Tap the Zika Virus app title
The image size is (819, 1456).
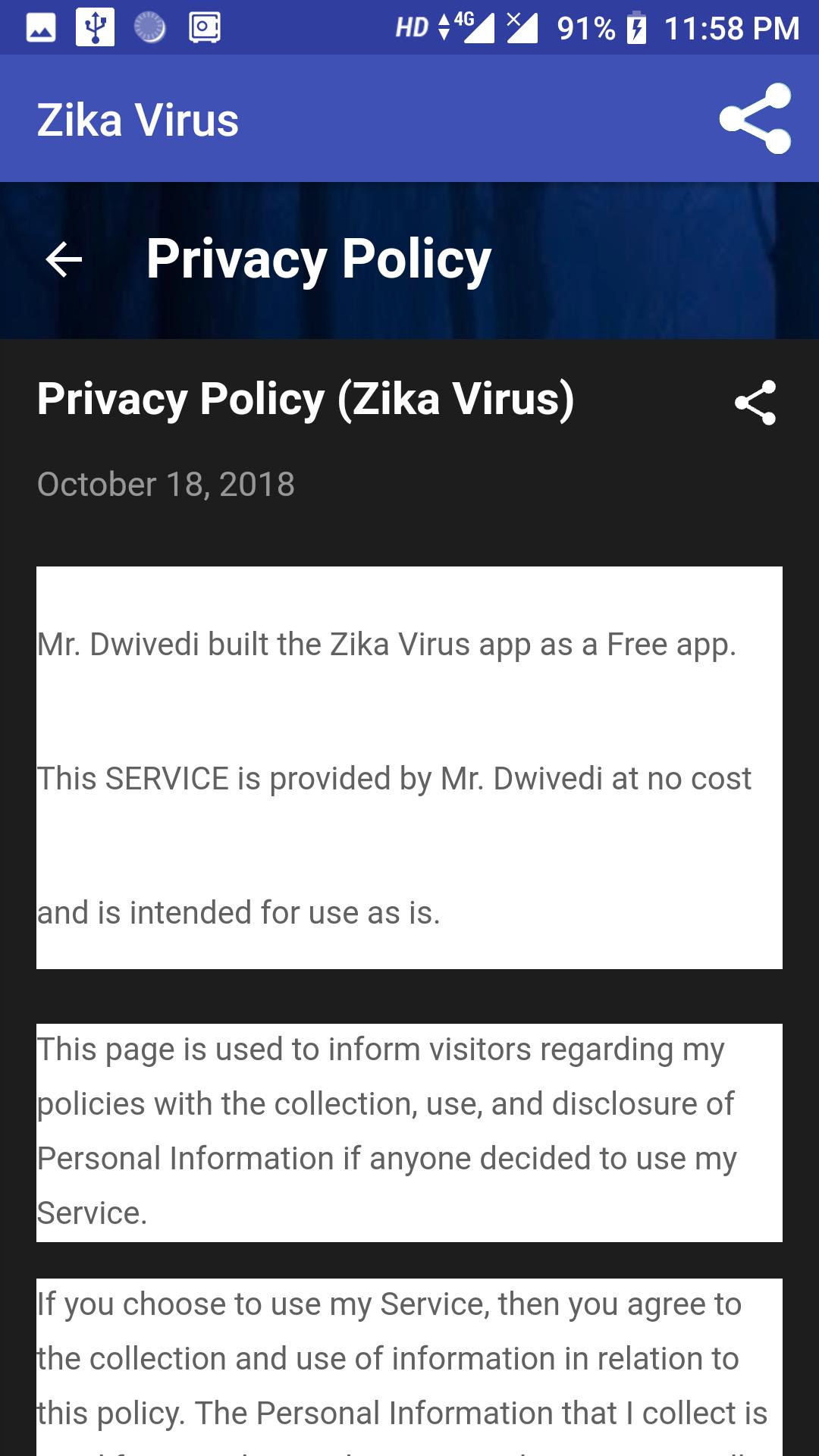coord(138,121)
